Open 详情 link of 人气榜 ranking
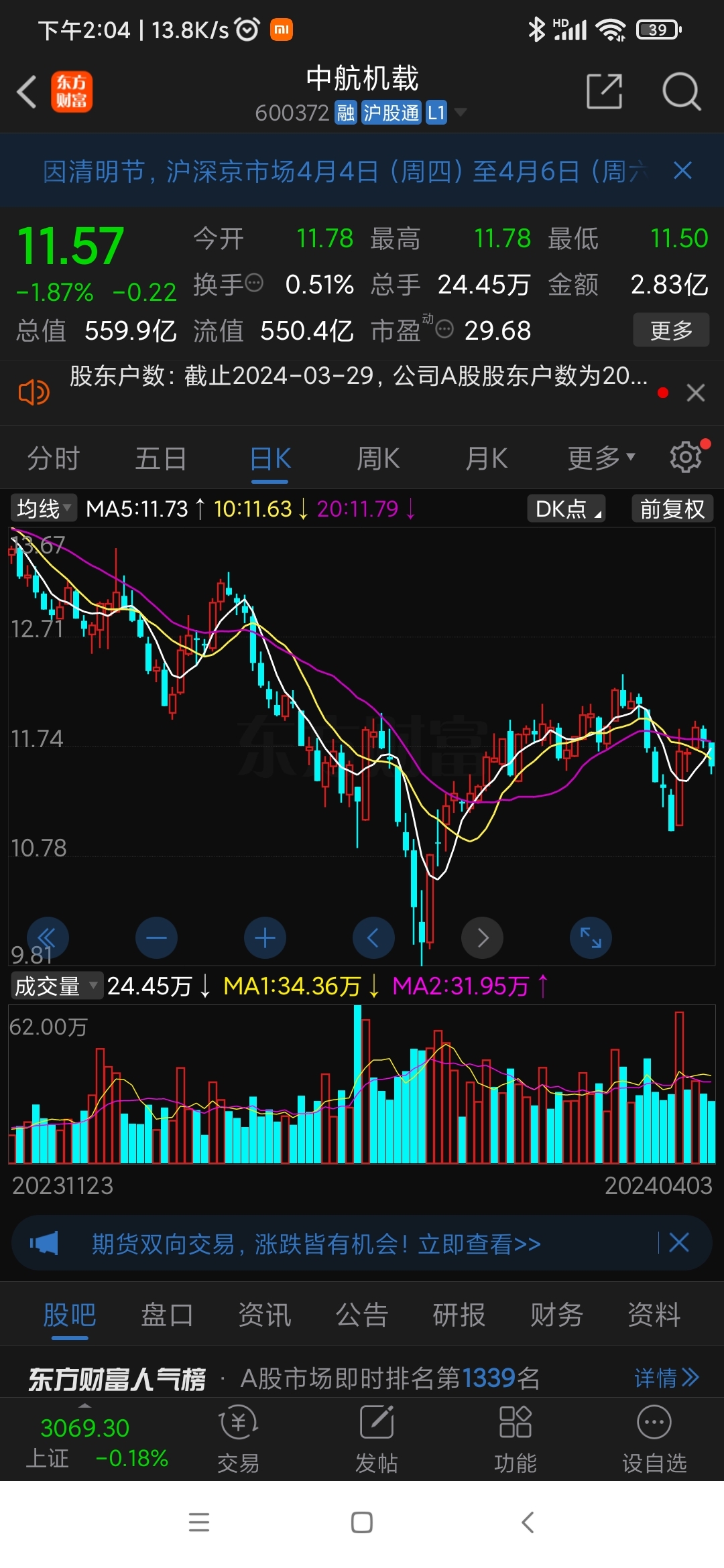Screen dimensions: 724x1568 667,1378
